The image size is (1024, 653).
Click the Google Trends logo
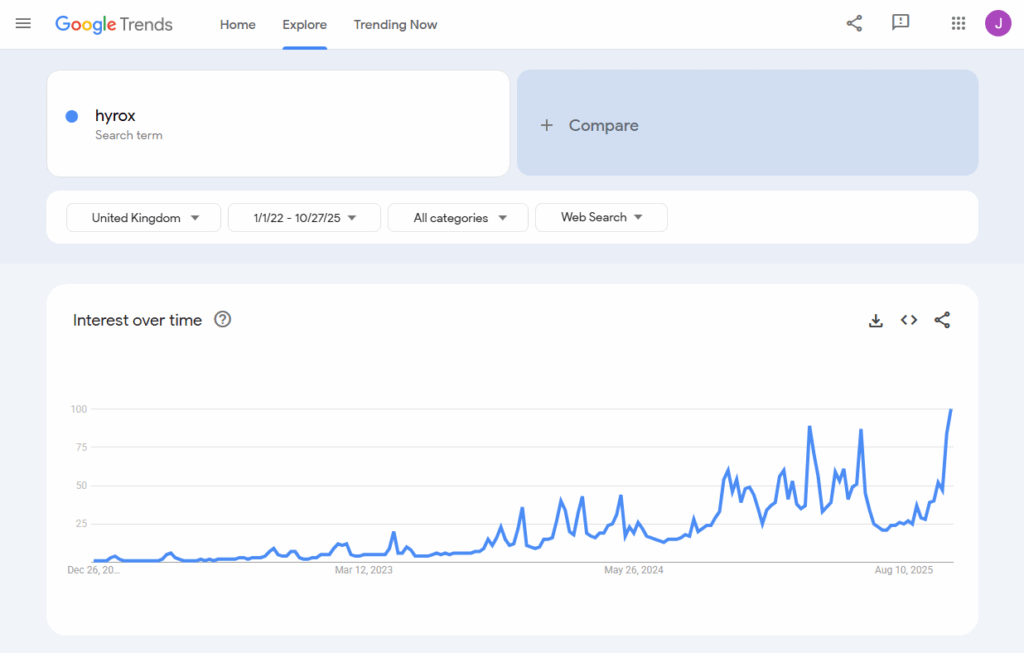[113, 24]
